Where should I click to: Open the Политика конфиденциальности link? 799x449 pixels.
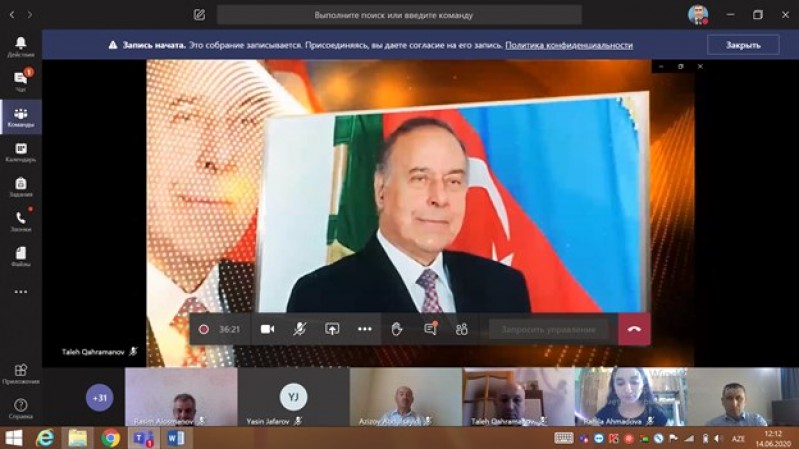568,45
